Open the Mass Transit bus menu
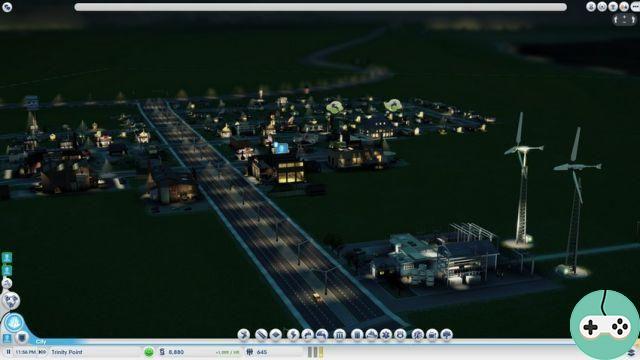Viewport: 640px width, 360px height. pyautogui.click(x=432, y=335)
